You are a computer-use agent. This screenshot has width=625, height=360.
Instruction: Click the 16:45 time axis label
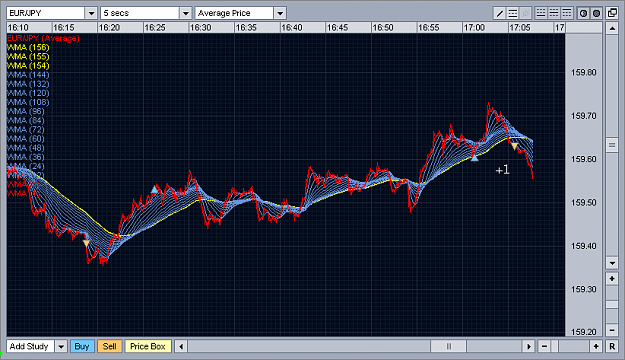[x=337, y=28]
